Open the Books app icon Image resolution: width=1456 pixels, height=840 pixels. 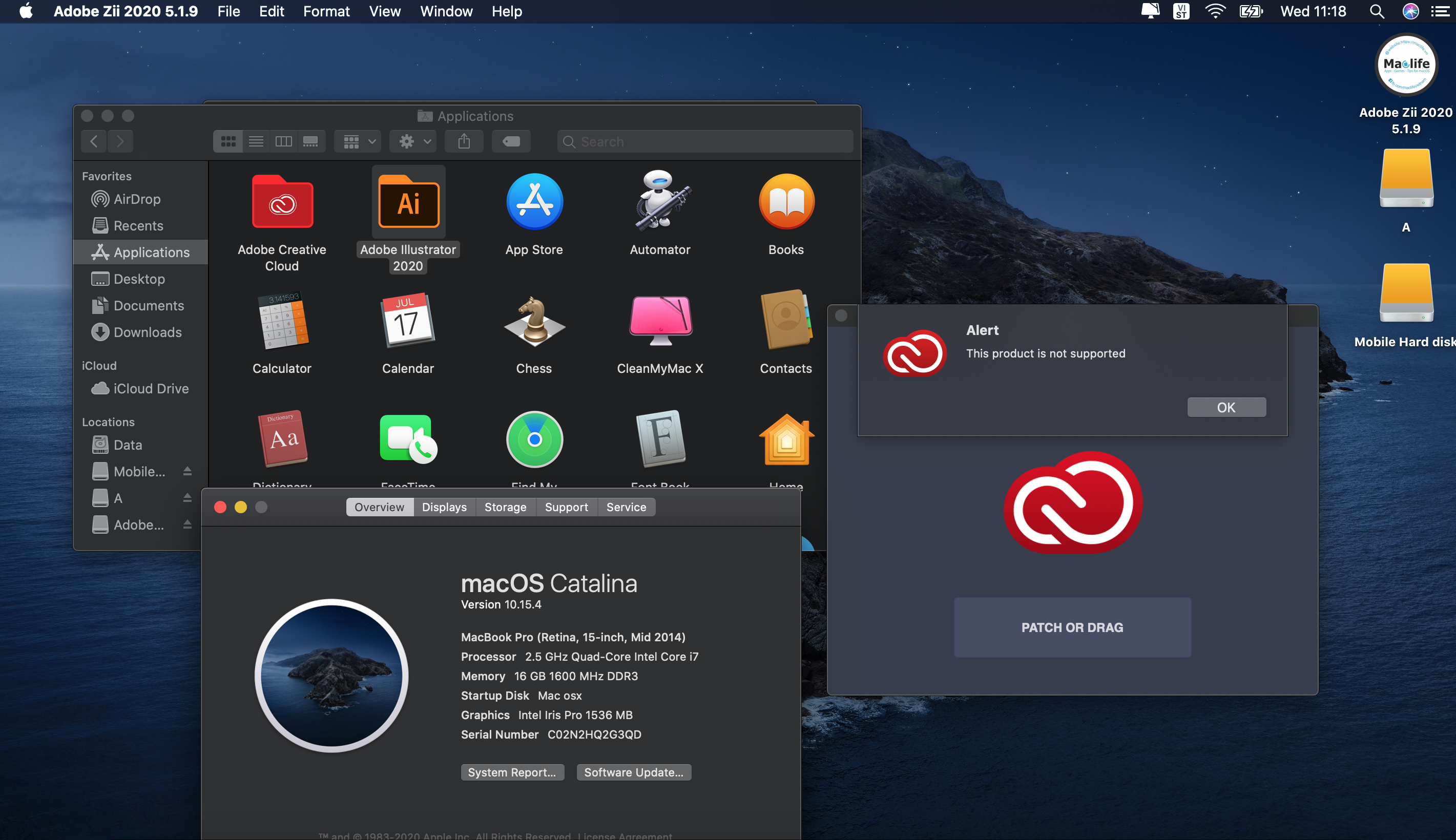coord(786,202)
